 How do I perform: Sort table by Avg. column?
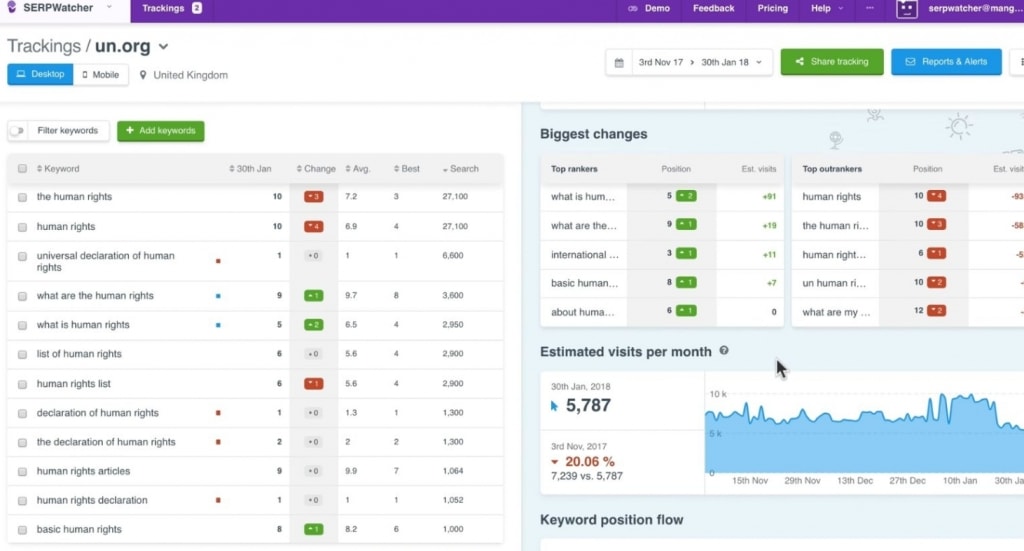pyautogui.click(x=358, y=168)
